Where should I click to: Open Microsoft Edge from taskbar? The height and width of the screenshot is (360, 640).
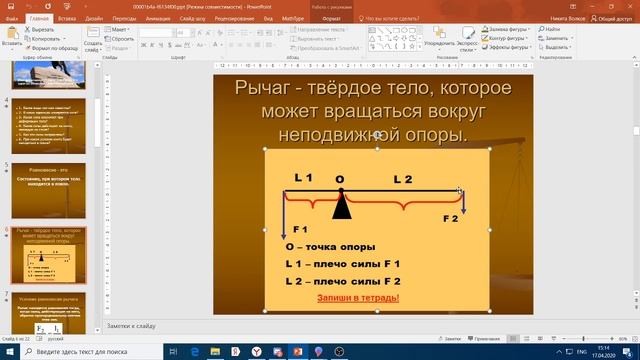[x=195, y=351]
